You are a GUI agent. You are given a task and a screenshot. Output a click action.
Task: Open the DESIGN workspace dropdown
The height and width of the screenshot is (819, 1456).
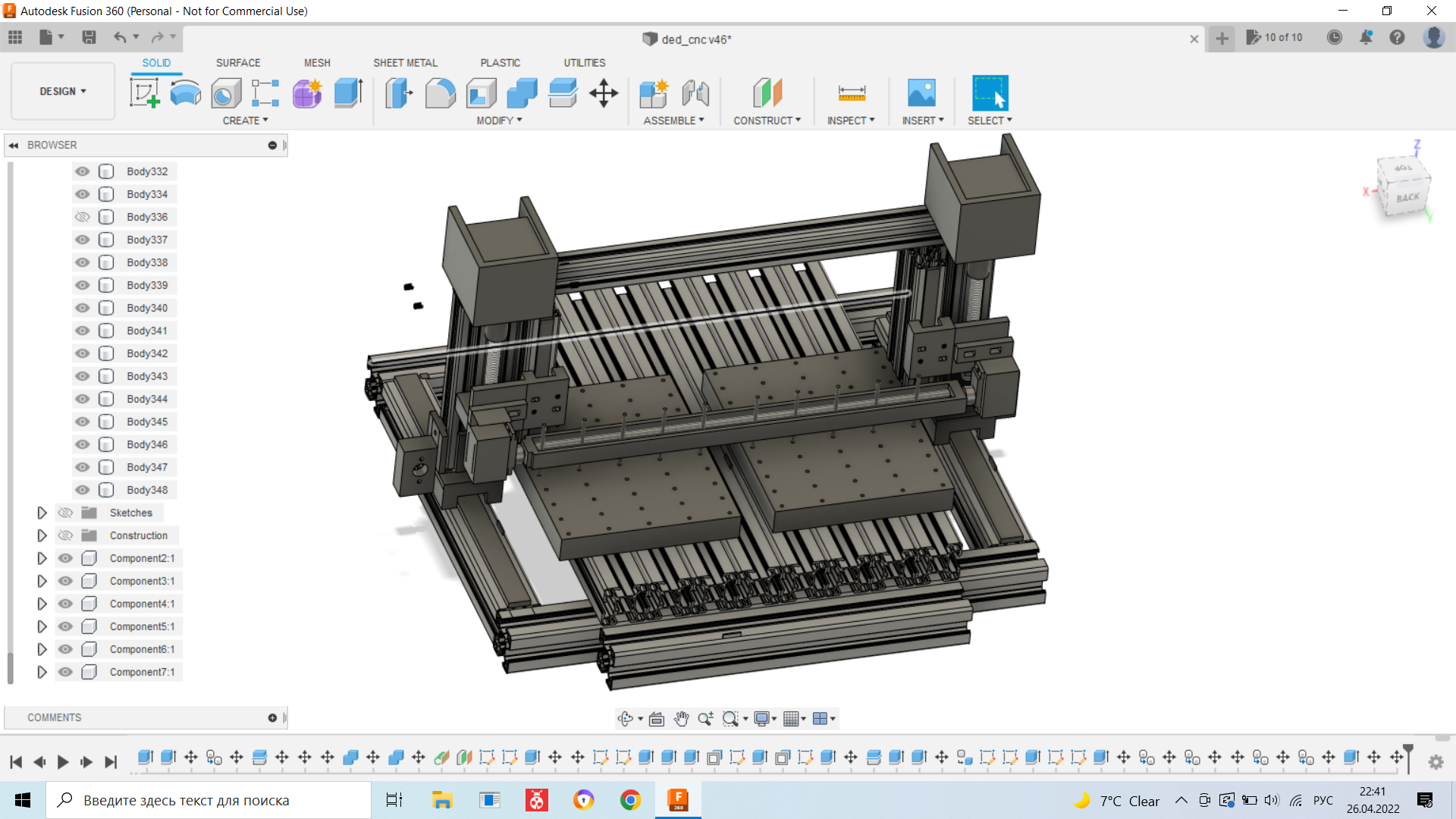click(x=63, y=91)
